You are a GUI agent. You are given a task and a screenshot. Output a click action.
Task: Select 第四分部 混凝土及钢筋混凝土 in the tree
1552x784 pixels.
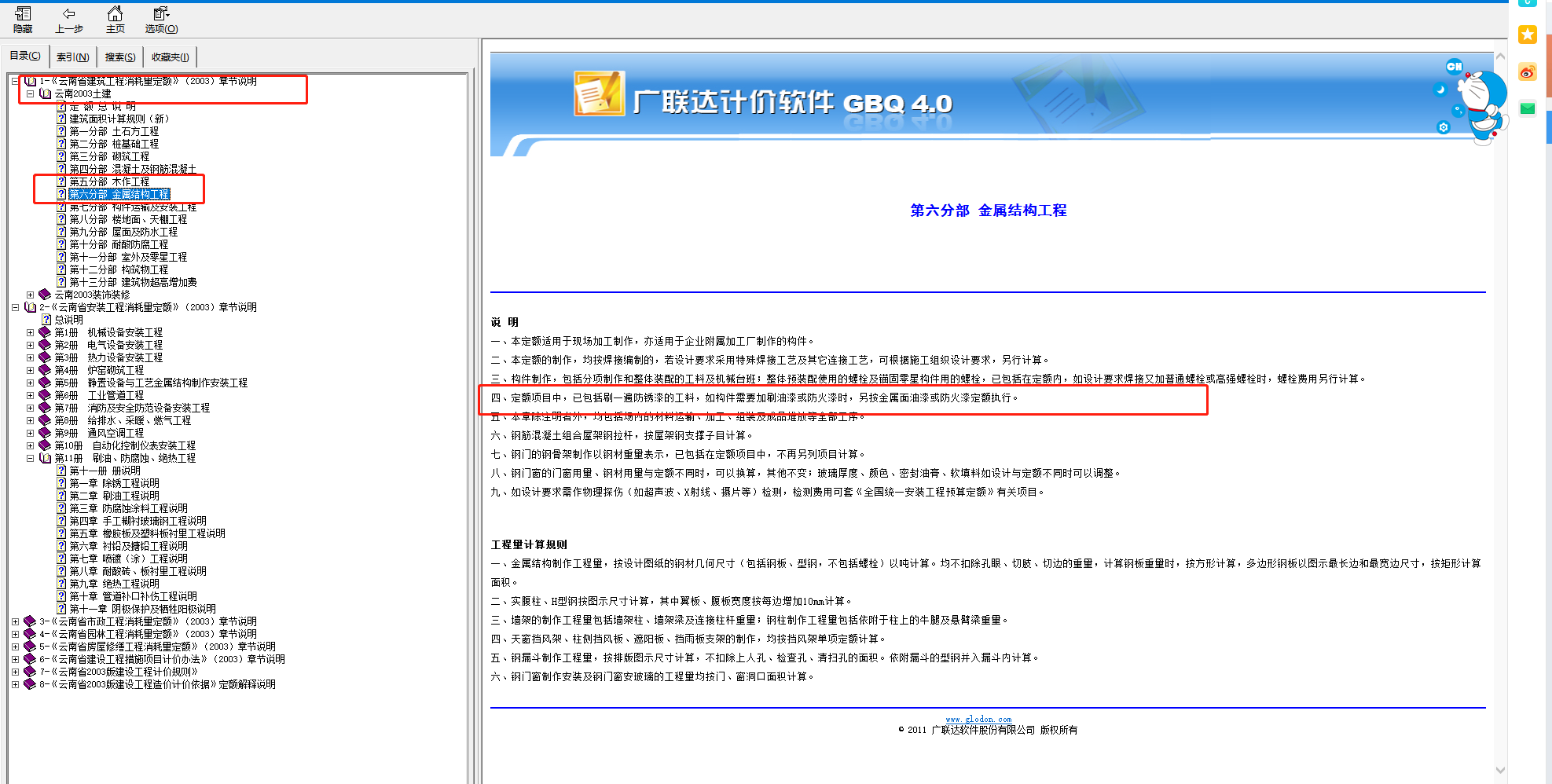133,169
